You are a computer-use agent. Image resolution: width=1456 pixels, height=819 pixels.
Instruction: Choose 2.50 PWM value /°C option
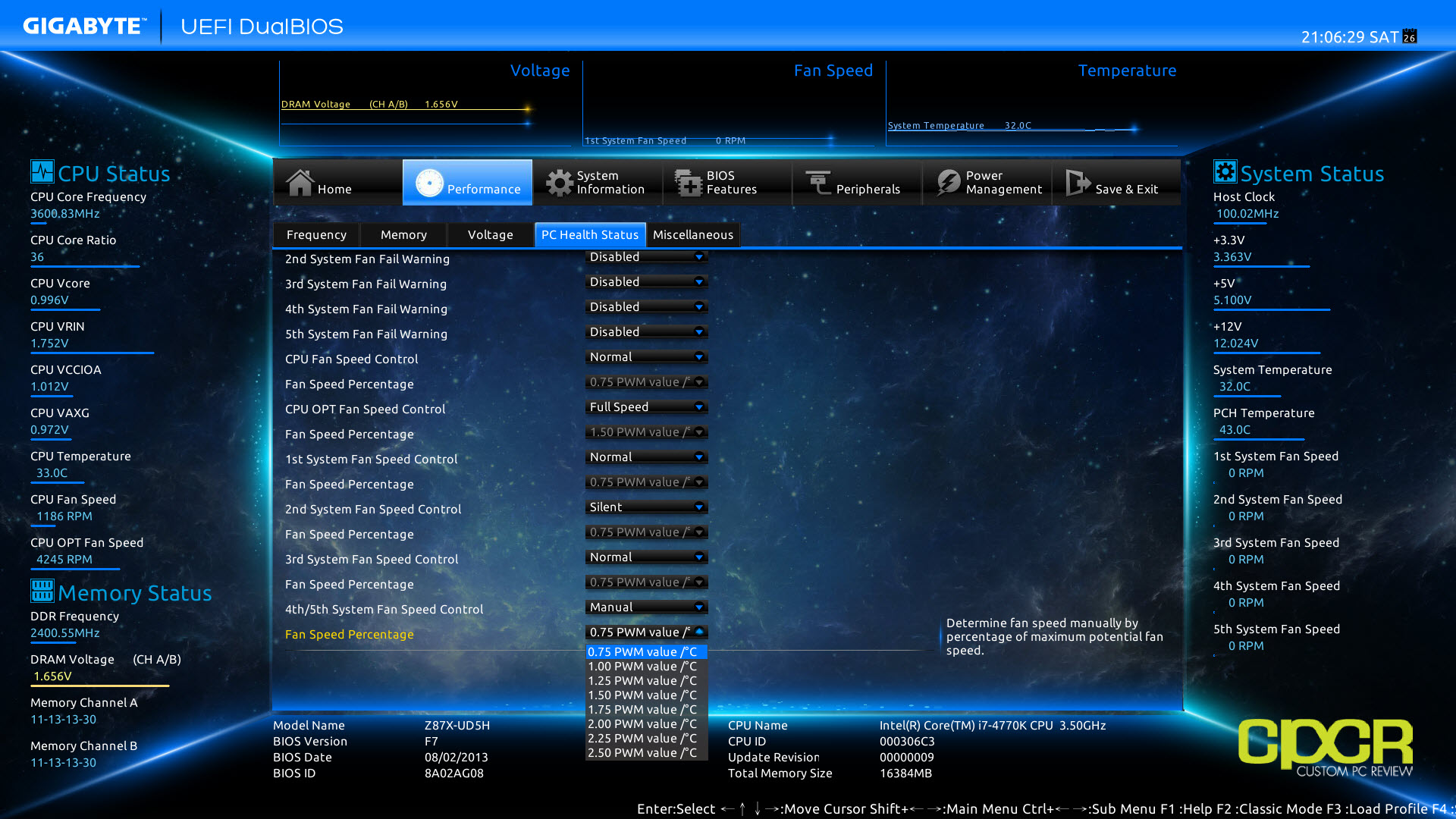(646, 753)
